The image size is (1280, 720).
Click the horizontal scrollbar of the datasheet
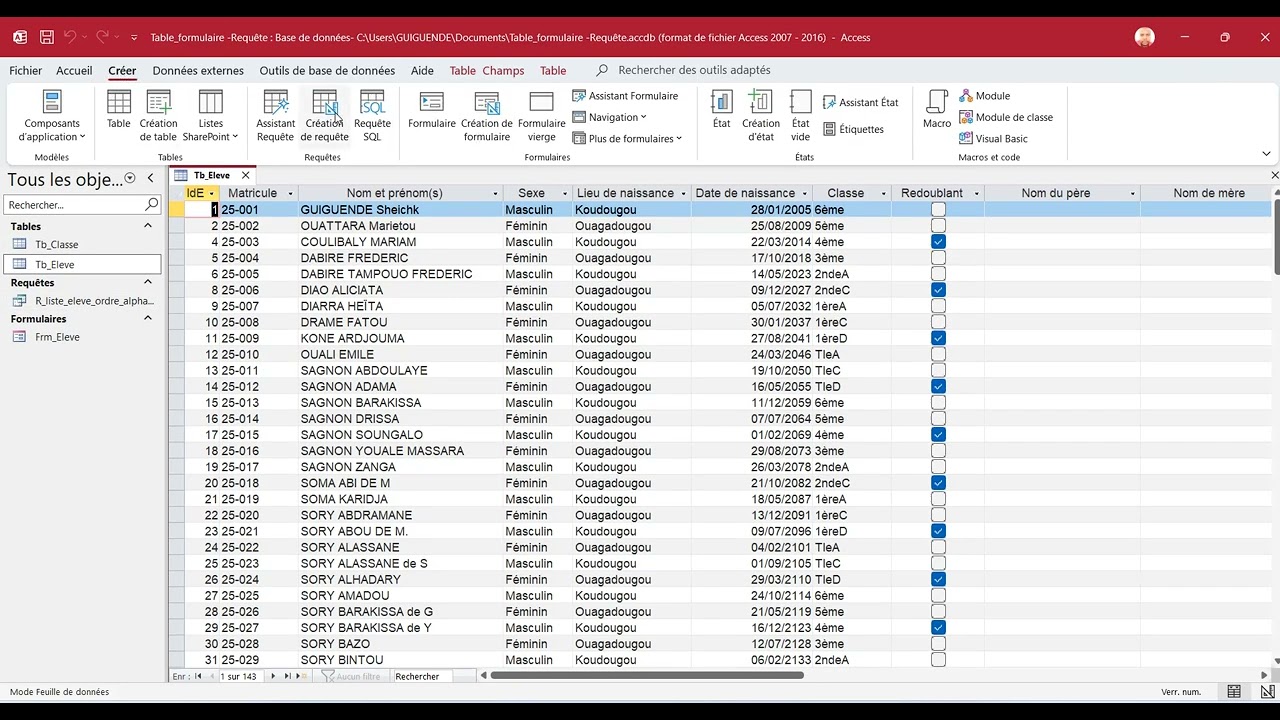[647, 676]
